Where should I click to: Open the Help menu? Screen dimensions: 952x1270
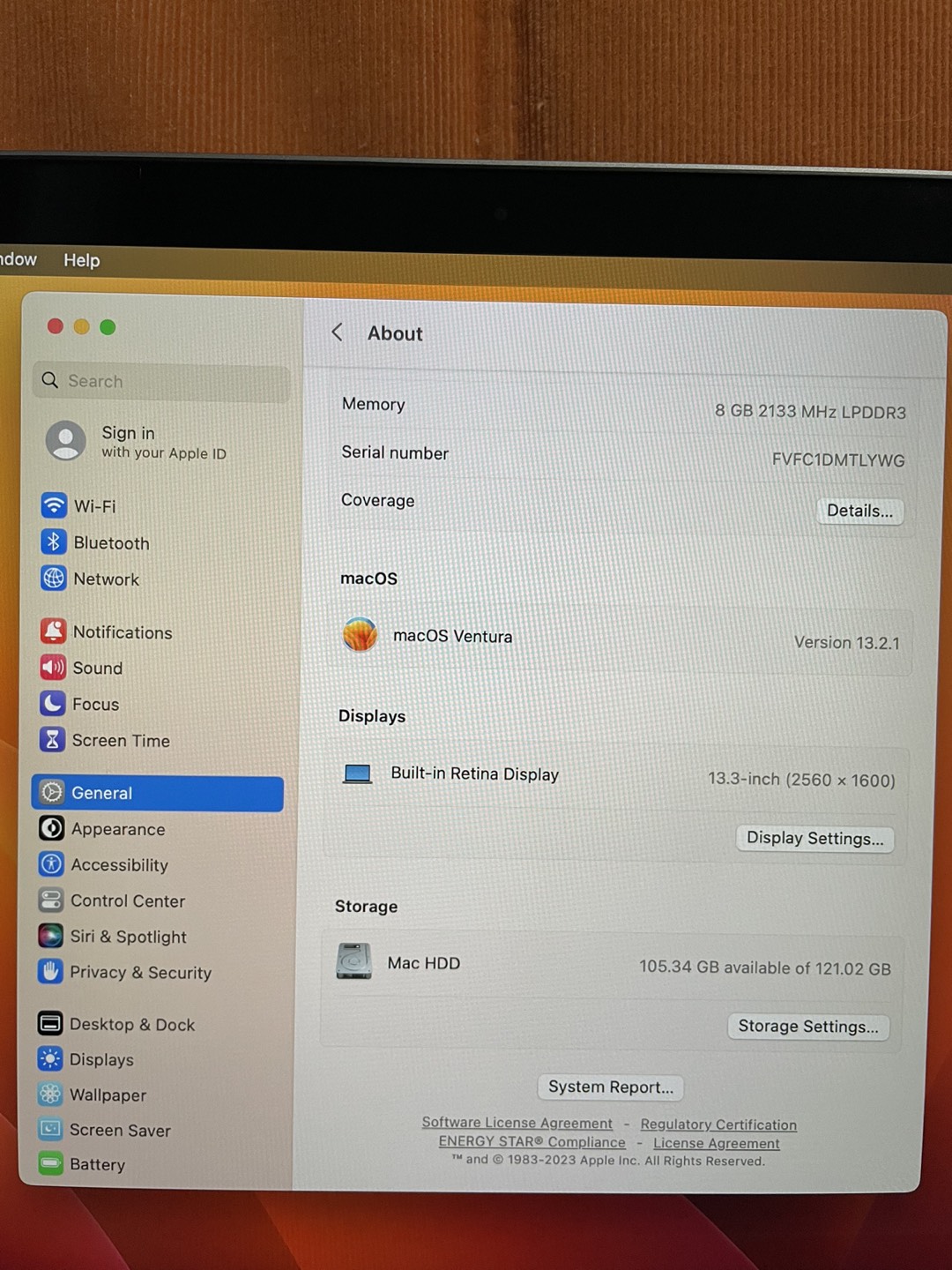pyautogui.click(x=81, y=260)
